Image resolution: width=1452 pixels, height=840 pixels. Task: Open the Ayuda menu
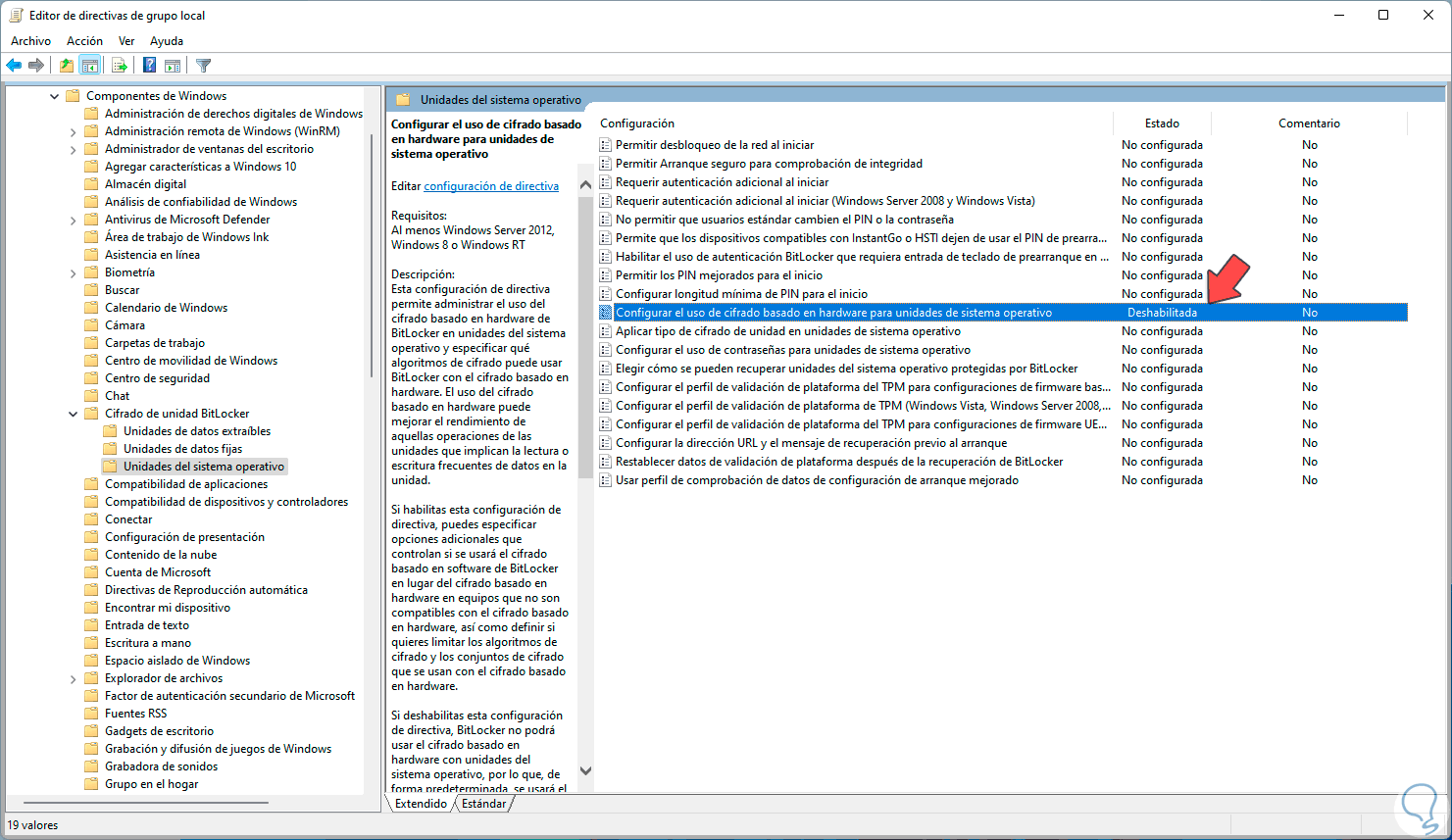167,41
